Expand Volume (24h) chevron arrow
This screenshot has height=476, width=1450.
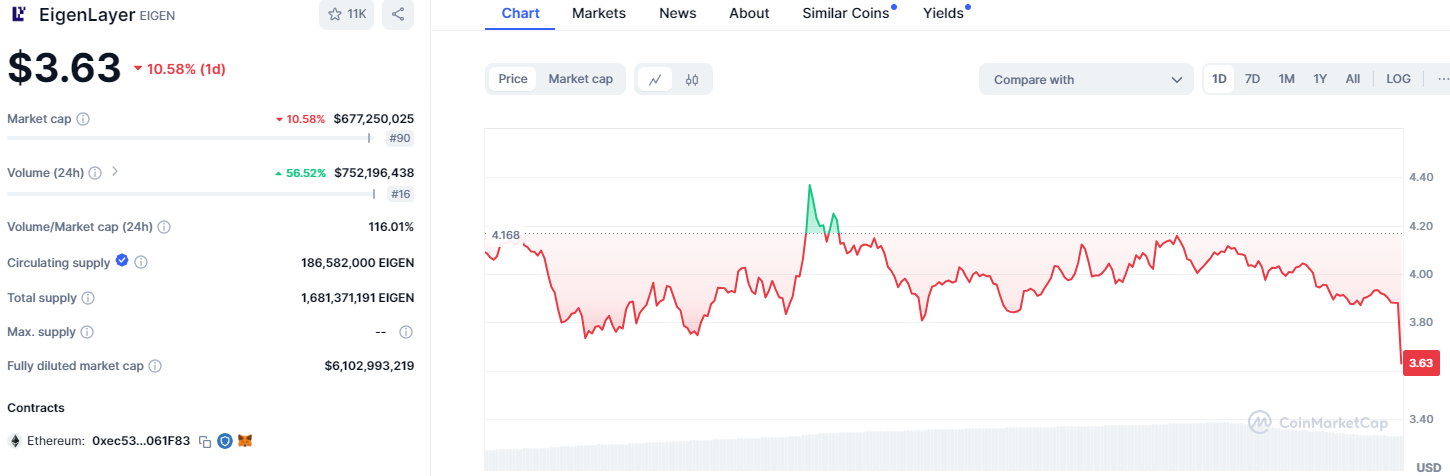tap(114, 172)
